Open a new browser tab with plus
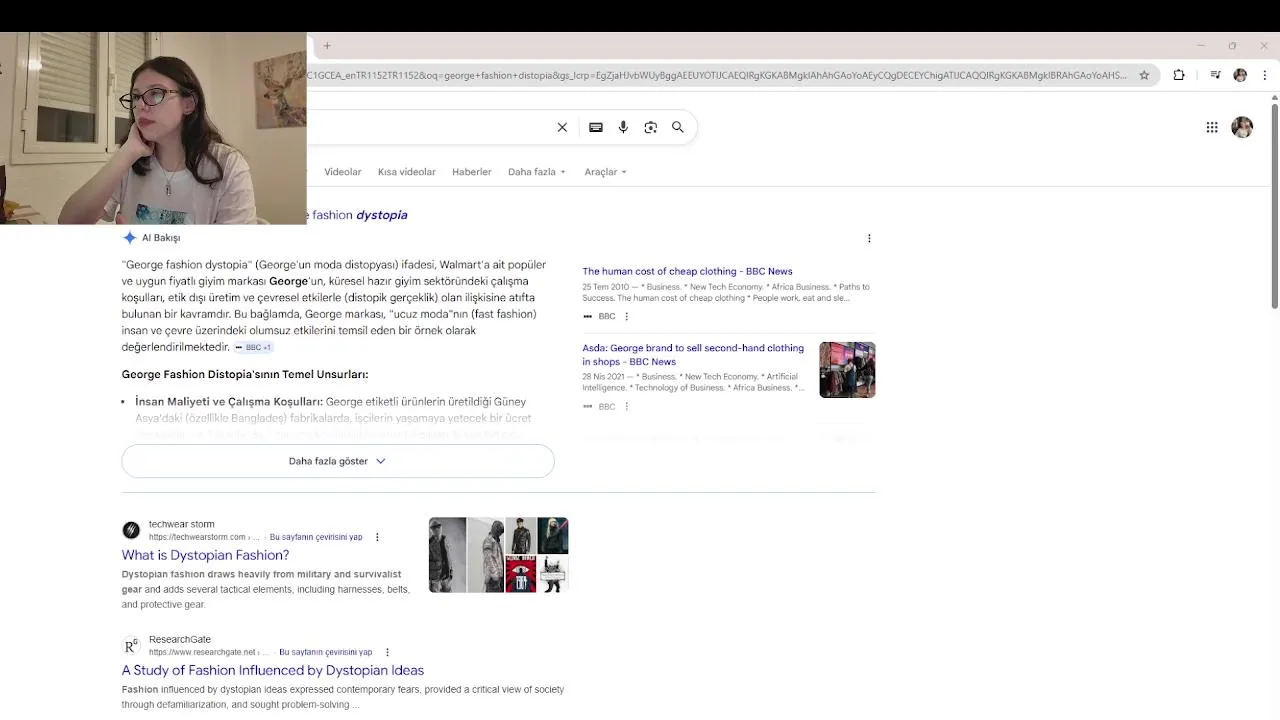1280x720 pixels. click(327, 45)
